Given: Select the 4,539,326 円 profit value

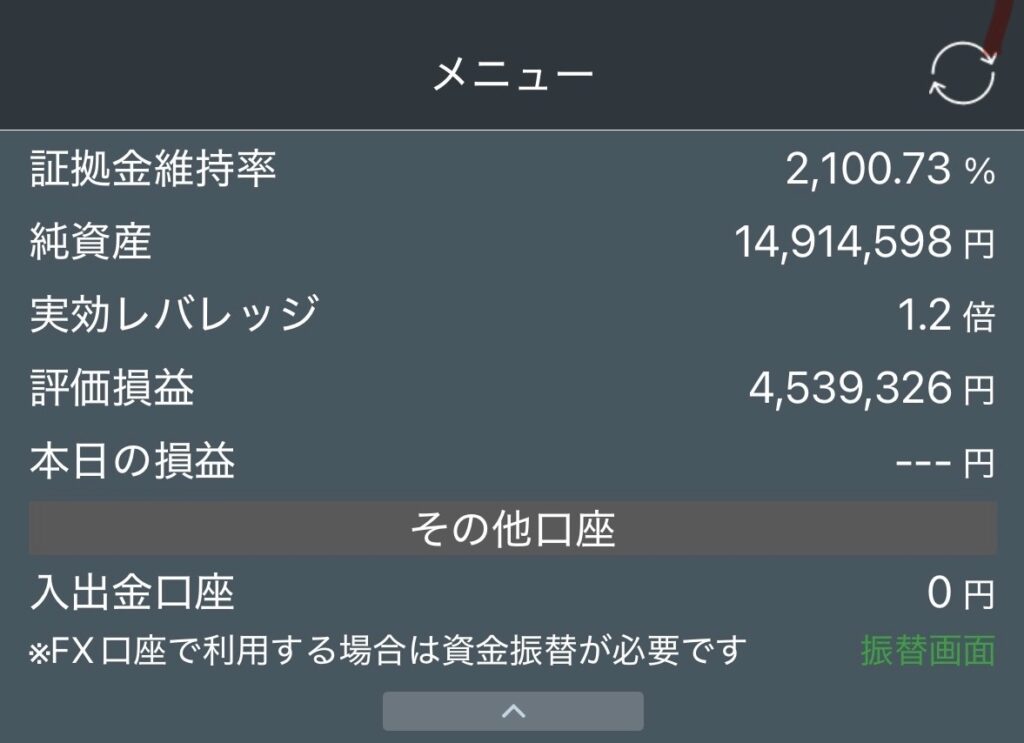Looking at the screenshot, I should point(872,388).
